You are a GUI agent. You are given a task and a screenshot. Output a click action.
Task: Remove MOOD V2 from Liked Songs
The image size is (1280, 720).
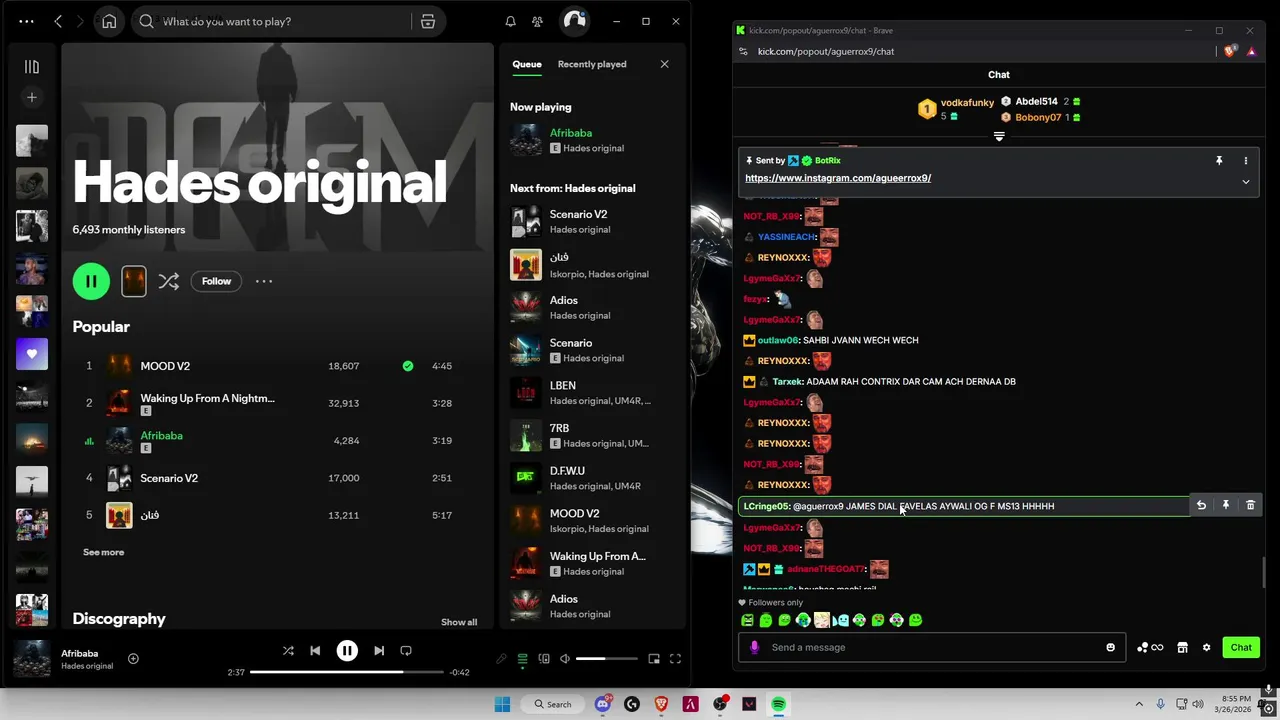click(408, 366)
